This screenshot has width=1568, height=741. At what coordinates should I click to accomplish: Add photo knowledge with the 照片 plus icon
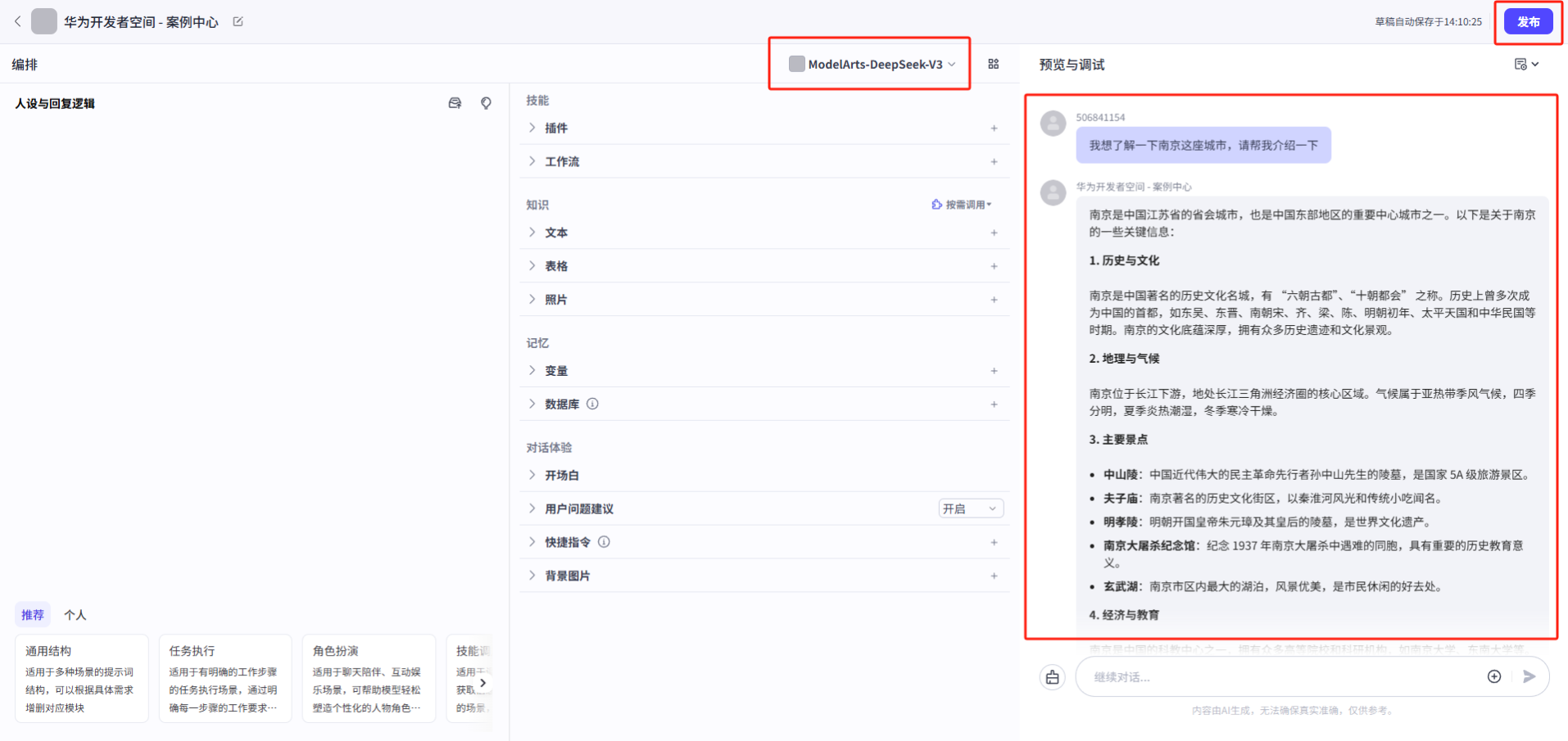click(x=994, y=300)
